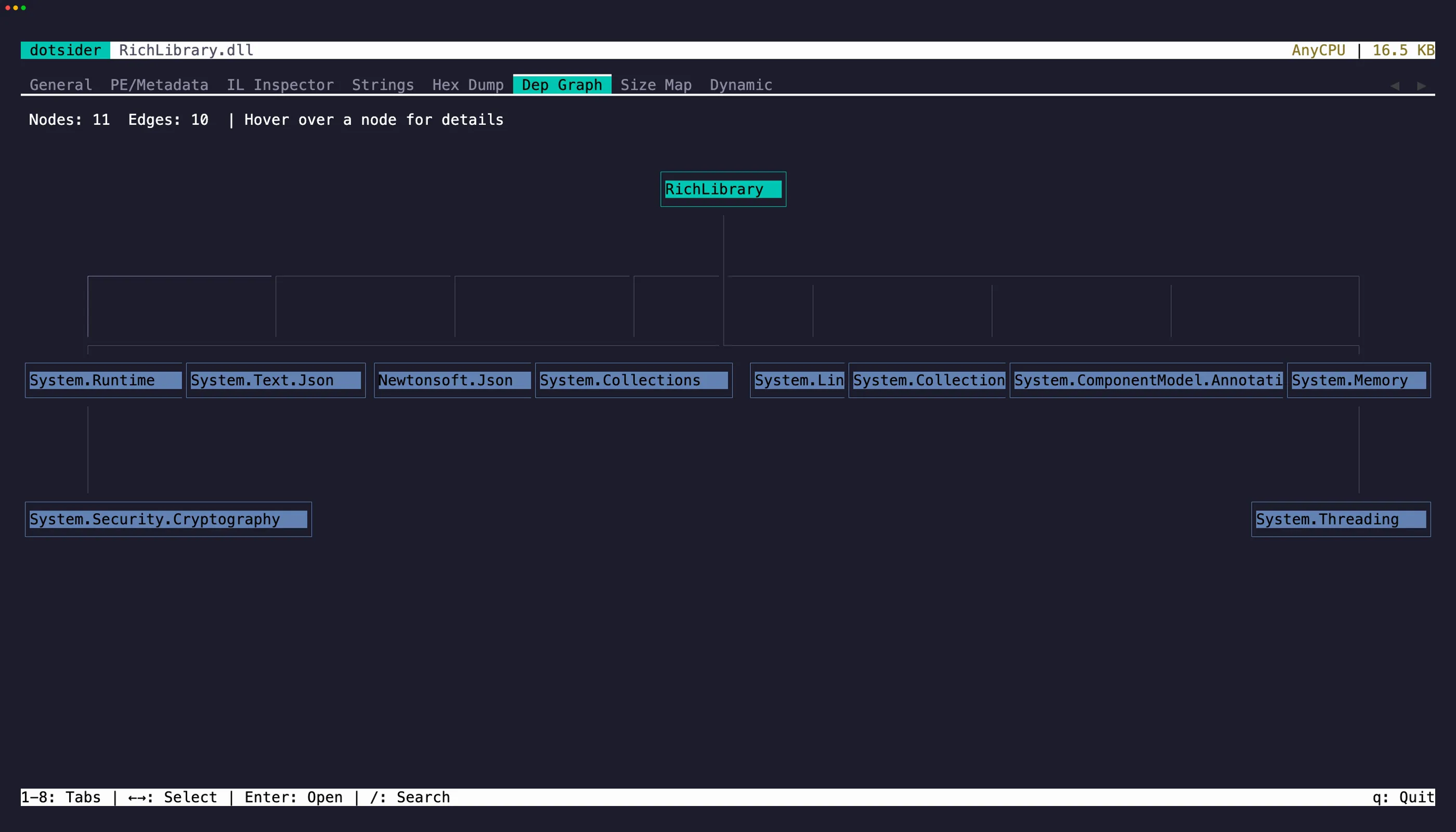Screen dimensions: 1456x832
Task: Click the AnyCPU platform indicator
Action: [x=1318, y=50]
